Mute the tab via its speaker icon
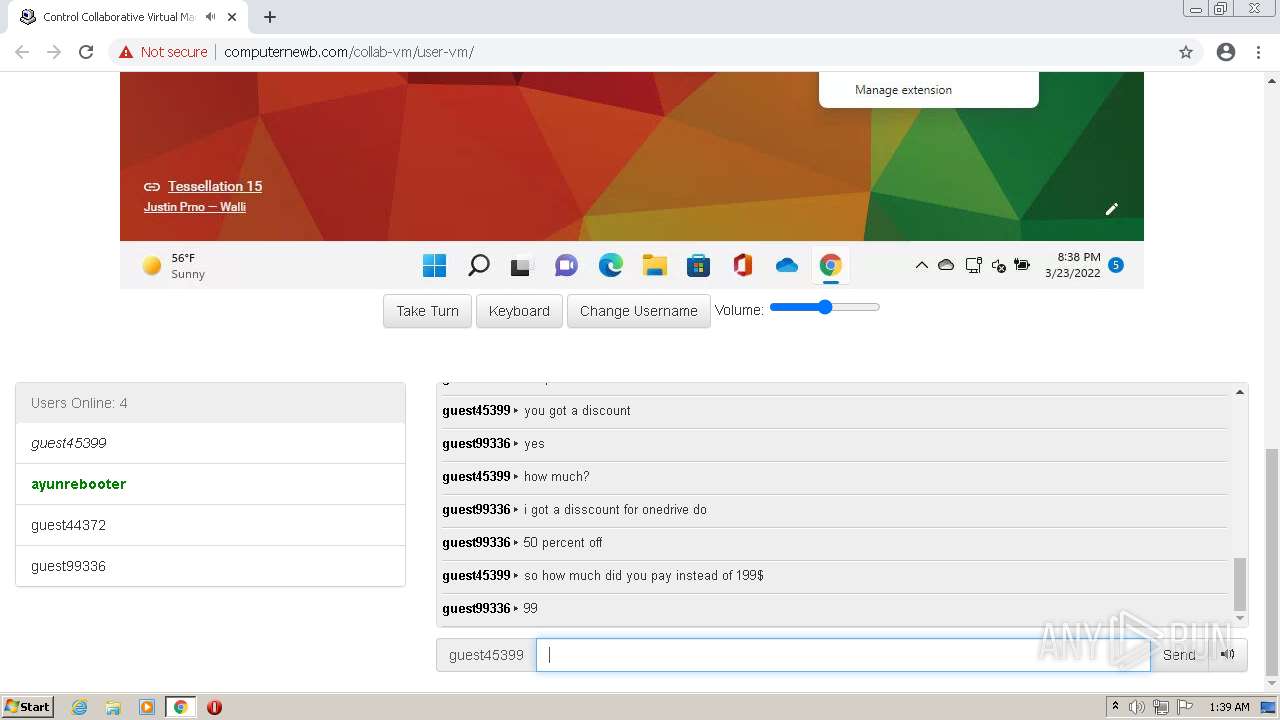 tap(210, 17)
